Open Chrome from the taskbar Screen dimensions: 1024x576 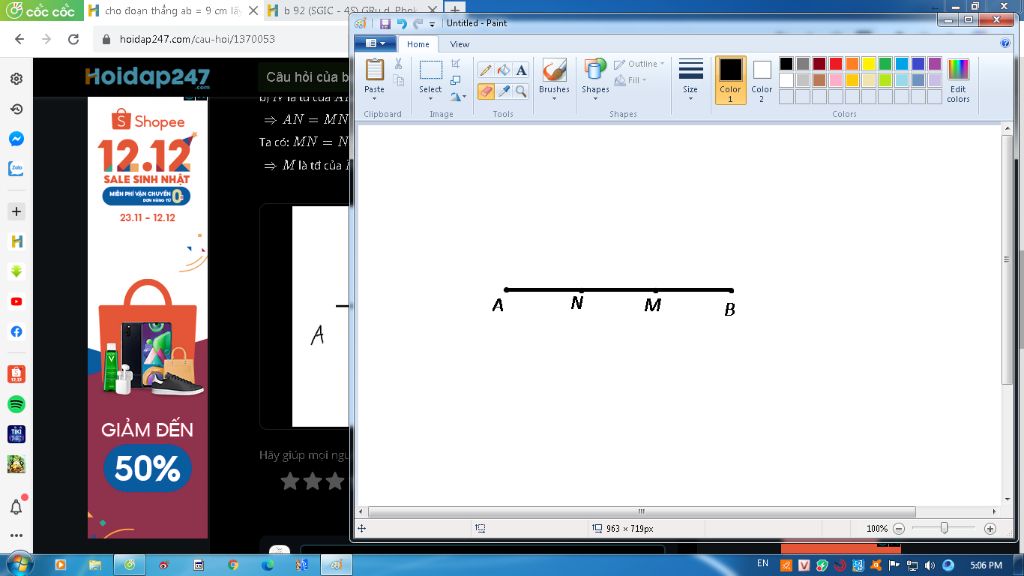[233, 565]
